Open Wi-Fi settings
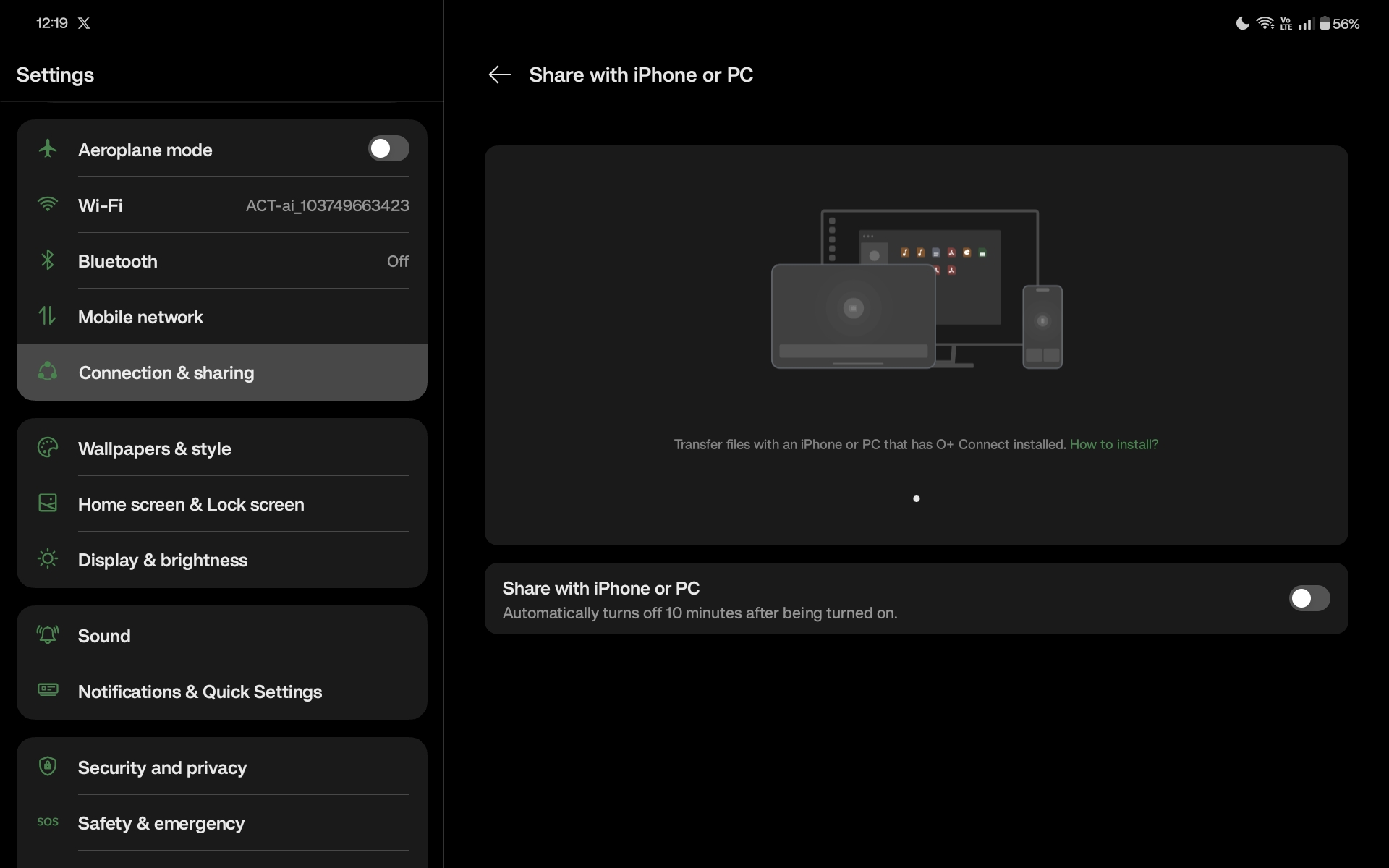The image size is (1389, 868). [x=222, y=205]
